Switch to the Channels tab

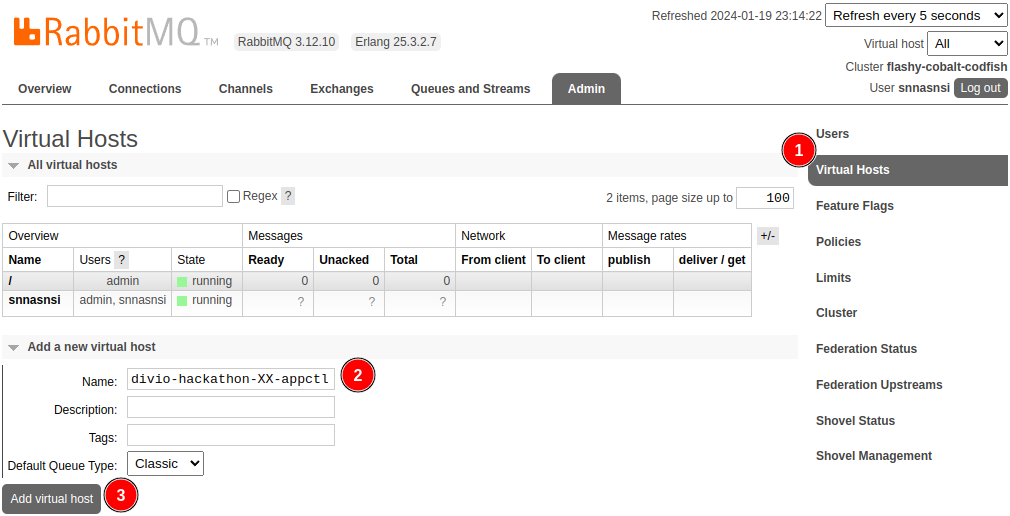point(245,89)
